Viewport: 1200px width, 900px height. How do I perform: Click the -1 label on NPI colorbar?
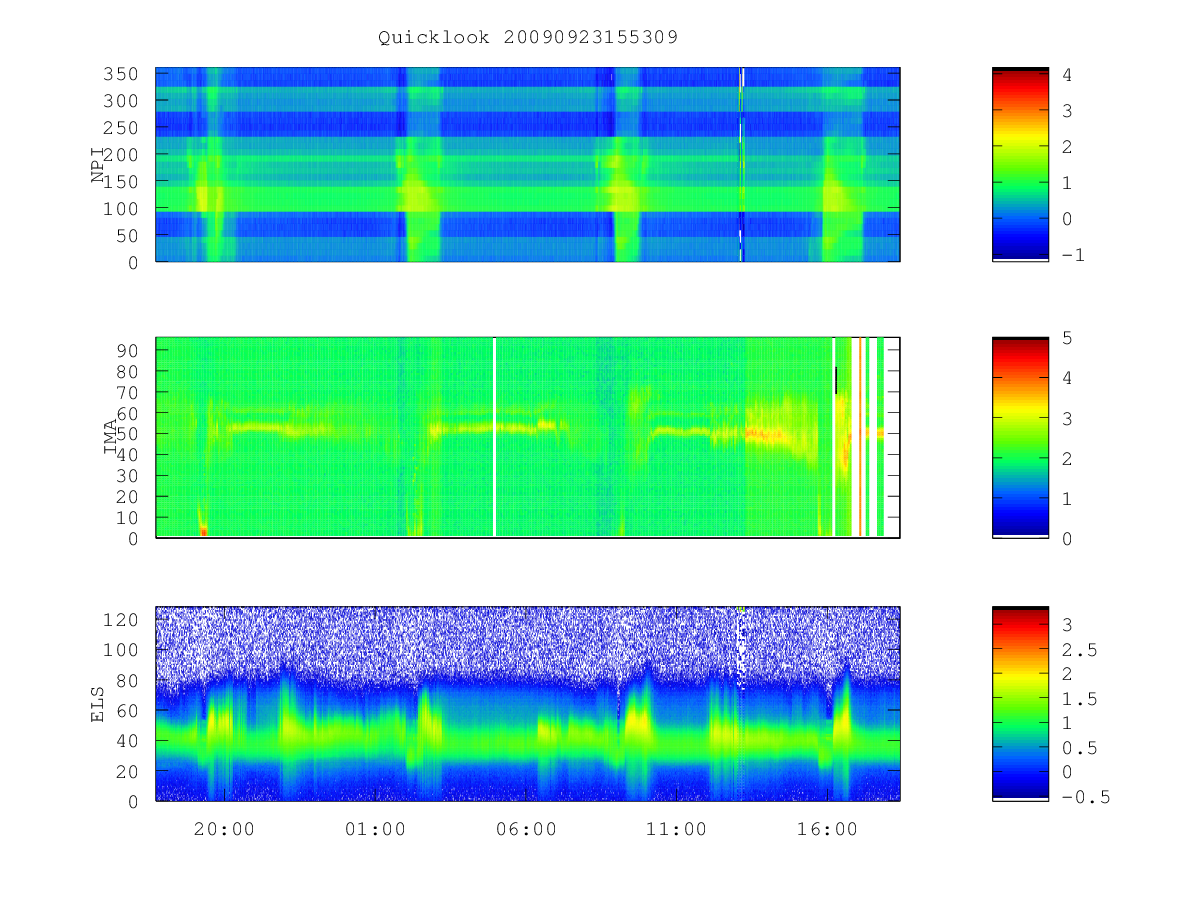[1072, 255]
